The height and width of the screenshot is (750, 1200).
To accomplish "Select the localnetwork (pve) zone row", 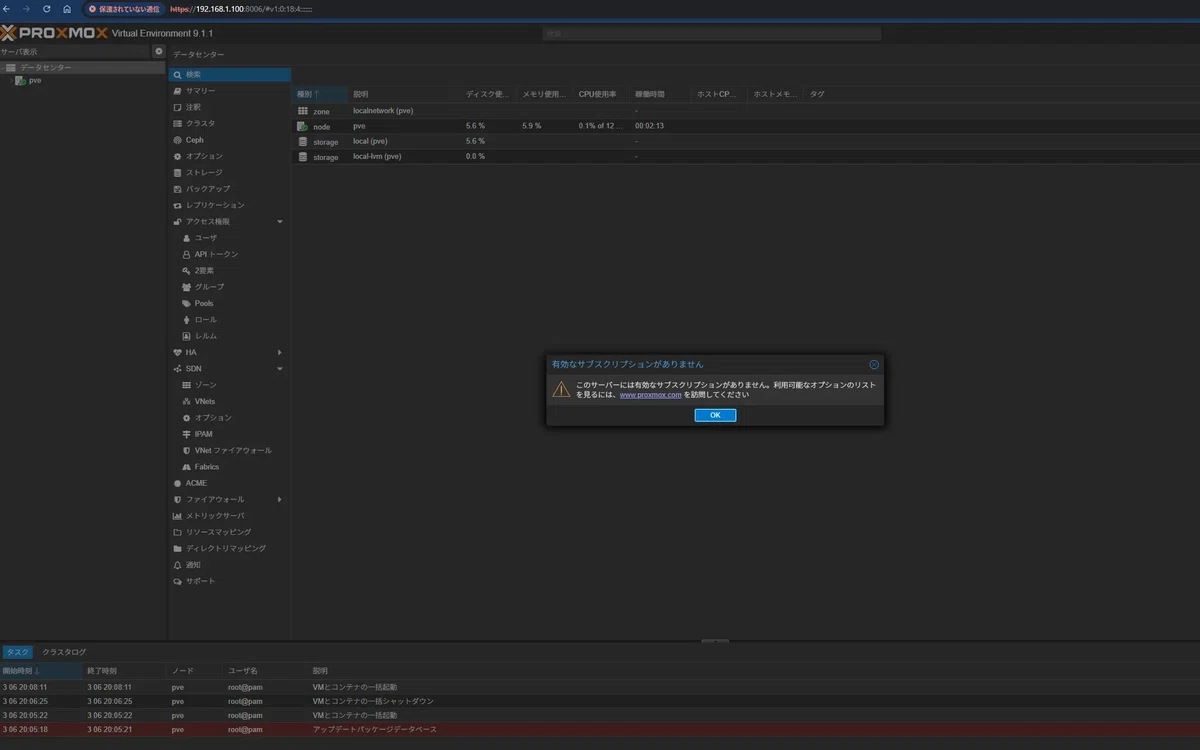I will (x=745, y=111).
